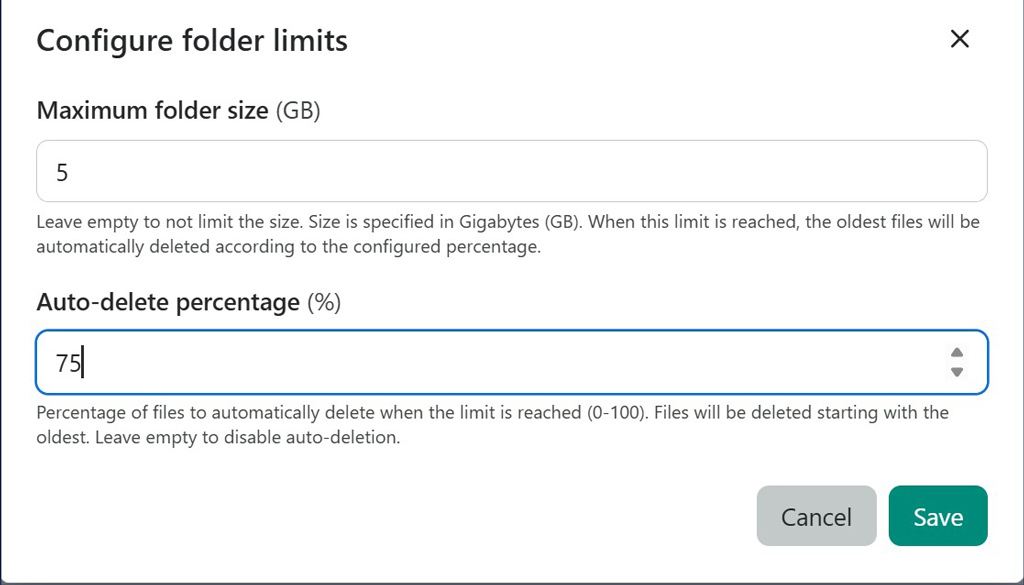Select the Maximum folder size input
The image size is (1024, 585).
tap(400, 171)
